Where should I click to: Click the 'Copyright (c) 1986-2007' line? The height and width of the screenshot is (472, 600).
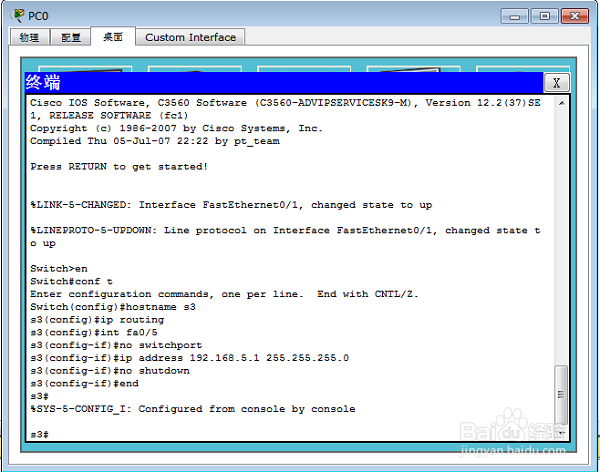point(176,128)
